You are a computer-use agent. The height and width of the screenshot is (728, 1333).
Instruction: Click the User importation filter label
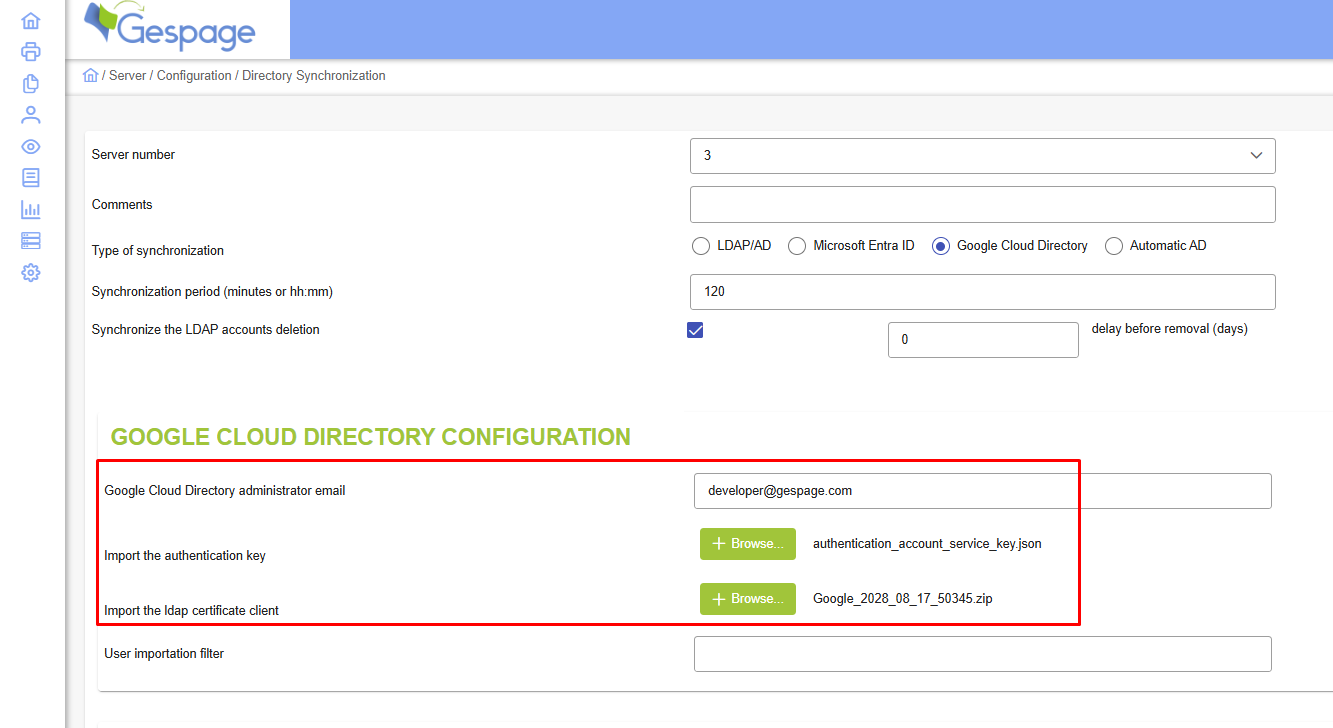click(x=164, y=654)
